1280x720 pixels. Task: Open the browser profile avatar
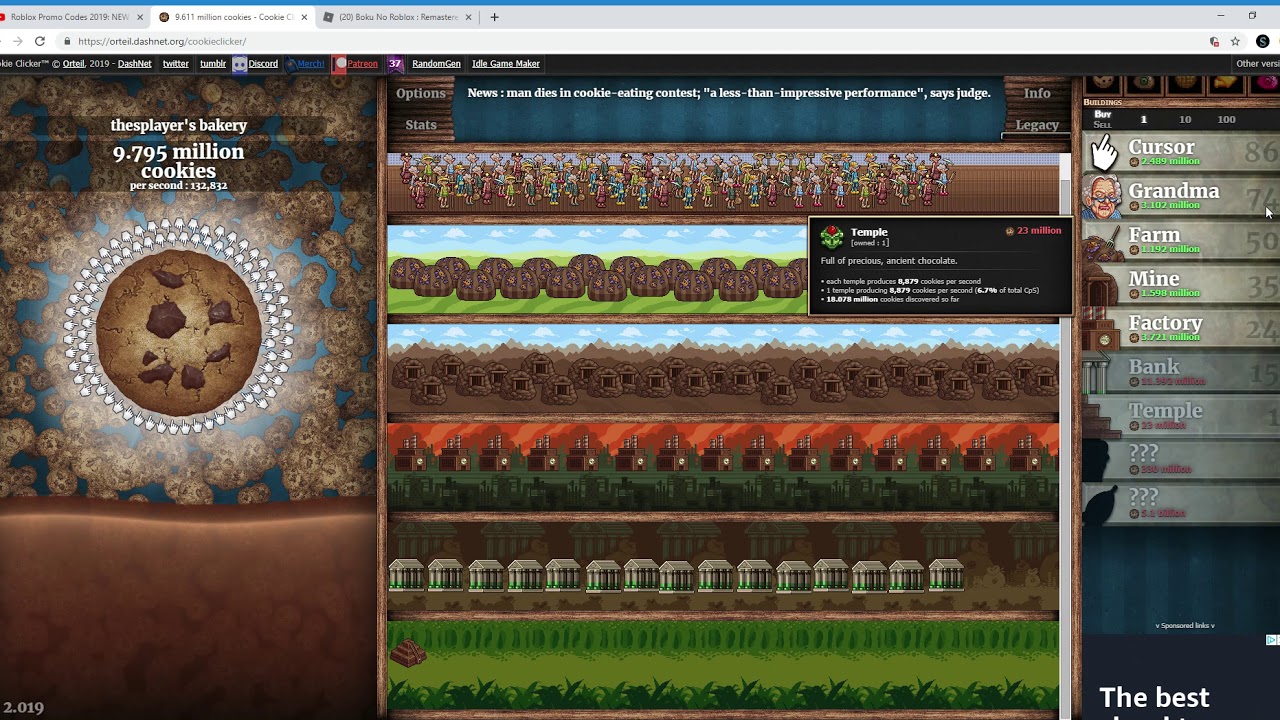click(1263, 41)
